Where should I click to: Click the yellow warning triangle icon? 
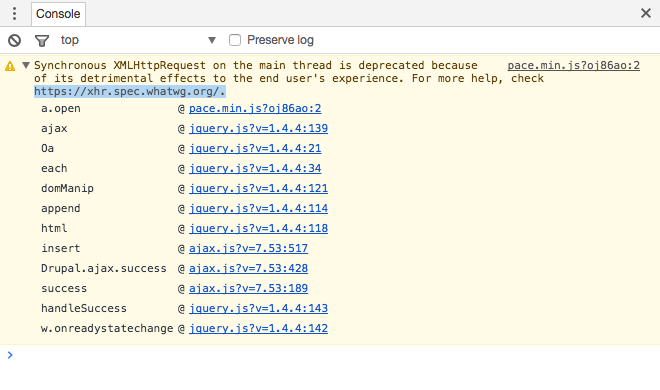10,66
